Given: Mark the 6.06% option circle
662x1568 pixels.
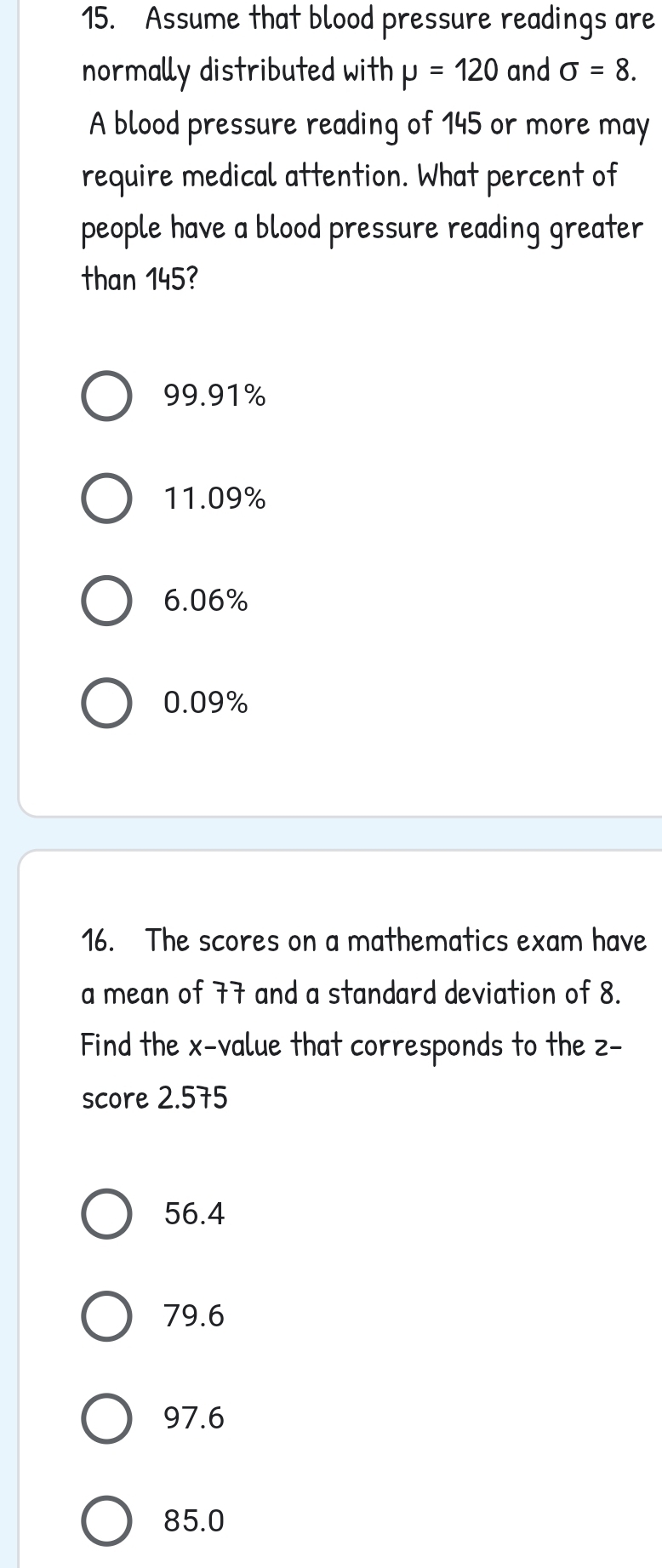Looking at the screenshot, I should pyautogui.click(x=106, y=601).
